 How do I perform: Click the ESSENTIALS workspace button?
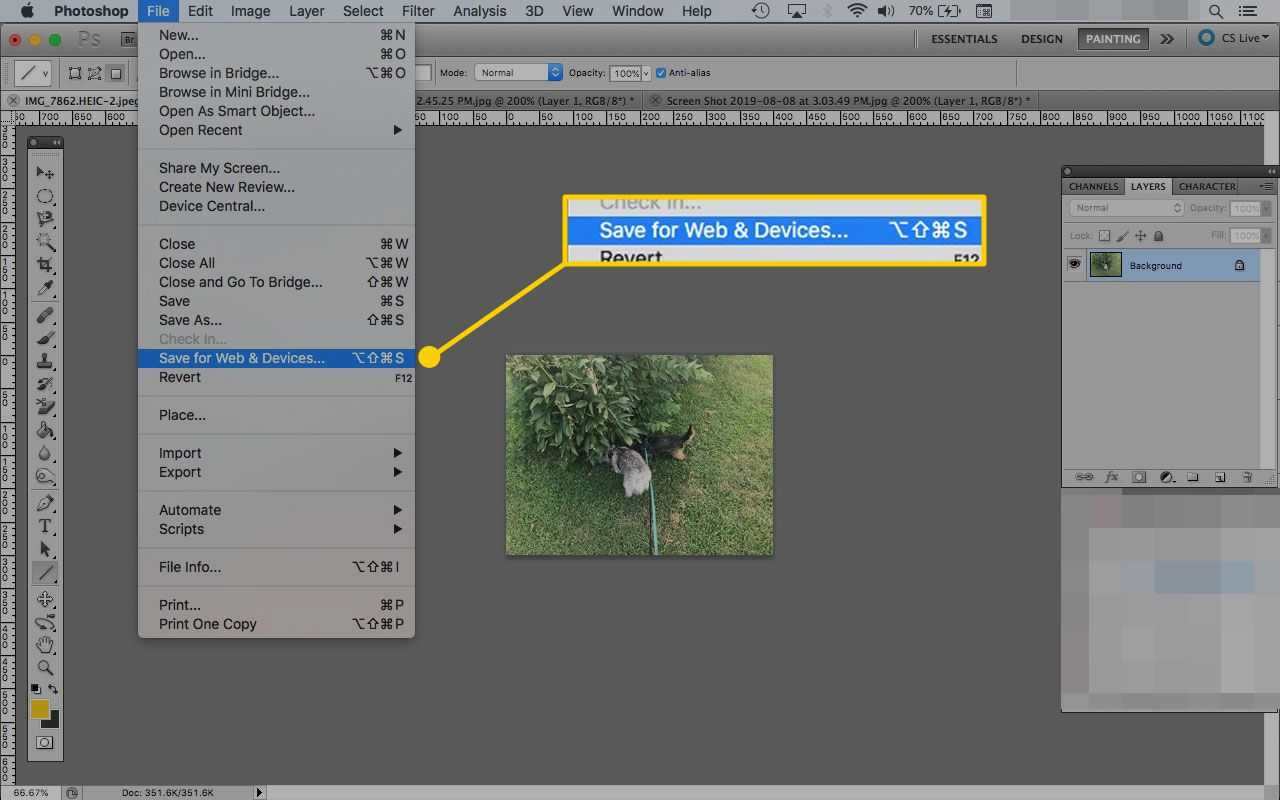964,39
